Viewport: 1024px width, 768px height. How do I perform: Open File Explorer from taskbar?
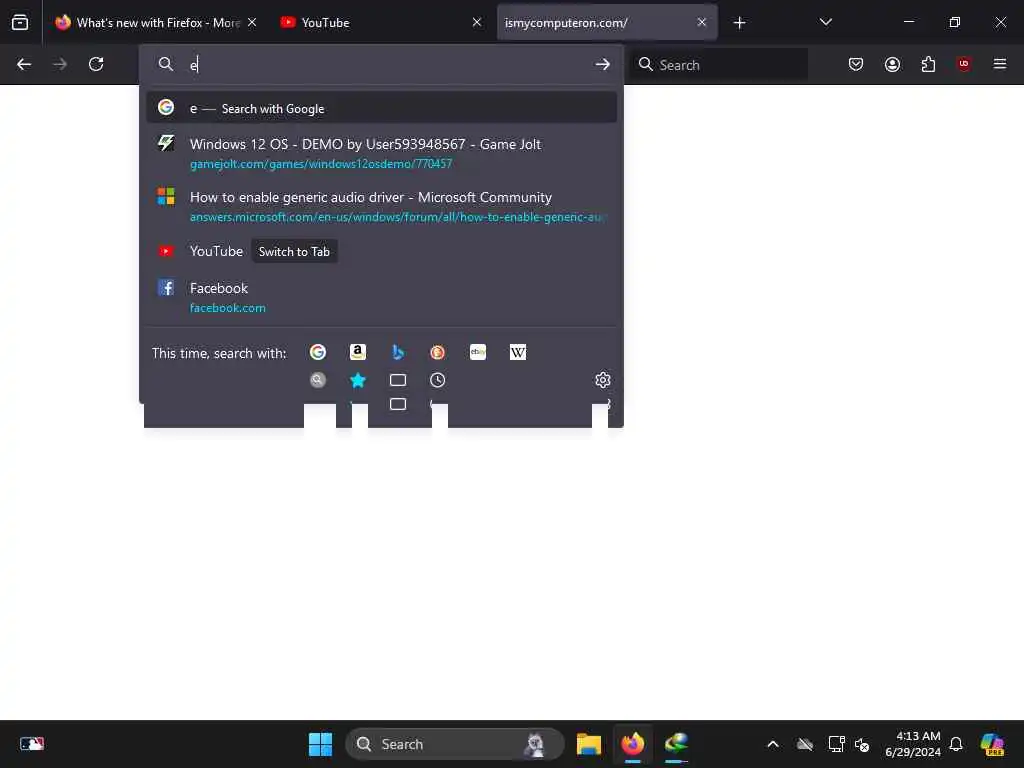pyautogui.click(x=588, y=744)
